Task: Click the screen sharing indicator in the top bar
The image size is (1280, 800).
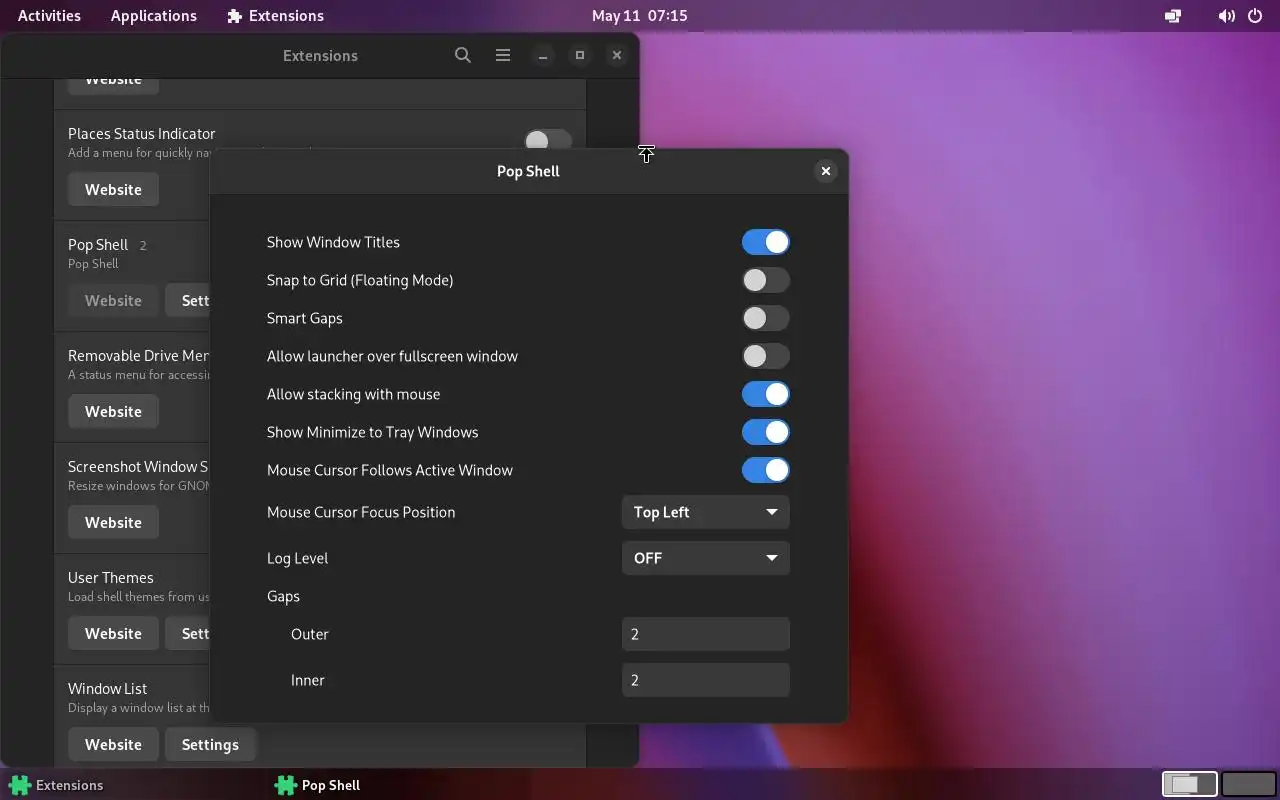Action: [1173, 16]
